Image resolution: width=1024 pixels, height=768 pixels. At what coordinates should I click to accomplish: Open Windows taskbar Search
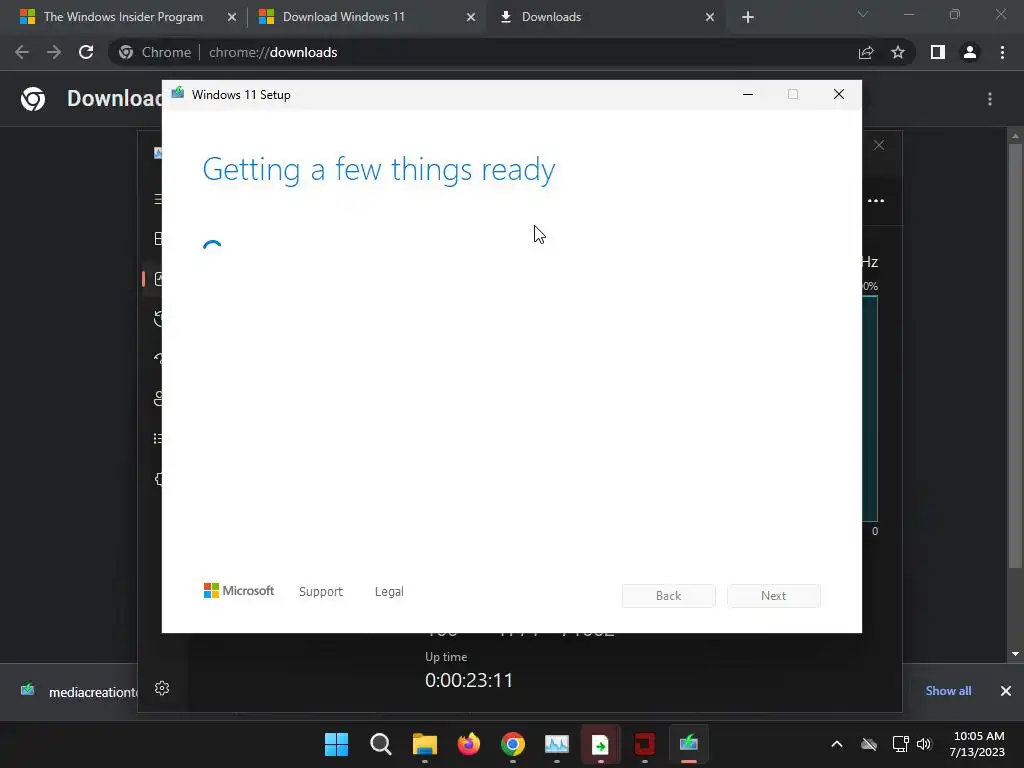click(381, 744)
